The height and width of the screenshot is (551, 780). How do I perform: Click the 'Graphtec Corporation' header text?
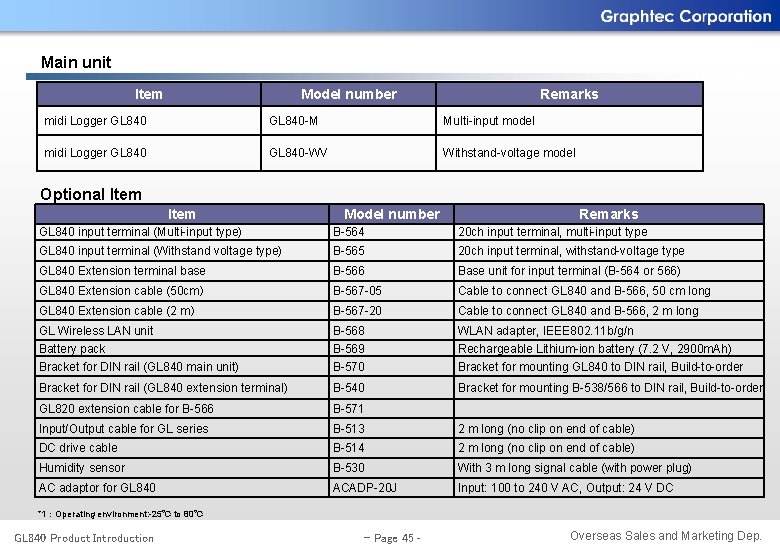685,16
